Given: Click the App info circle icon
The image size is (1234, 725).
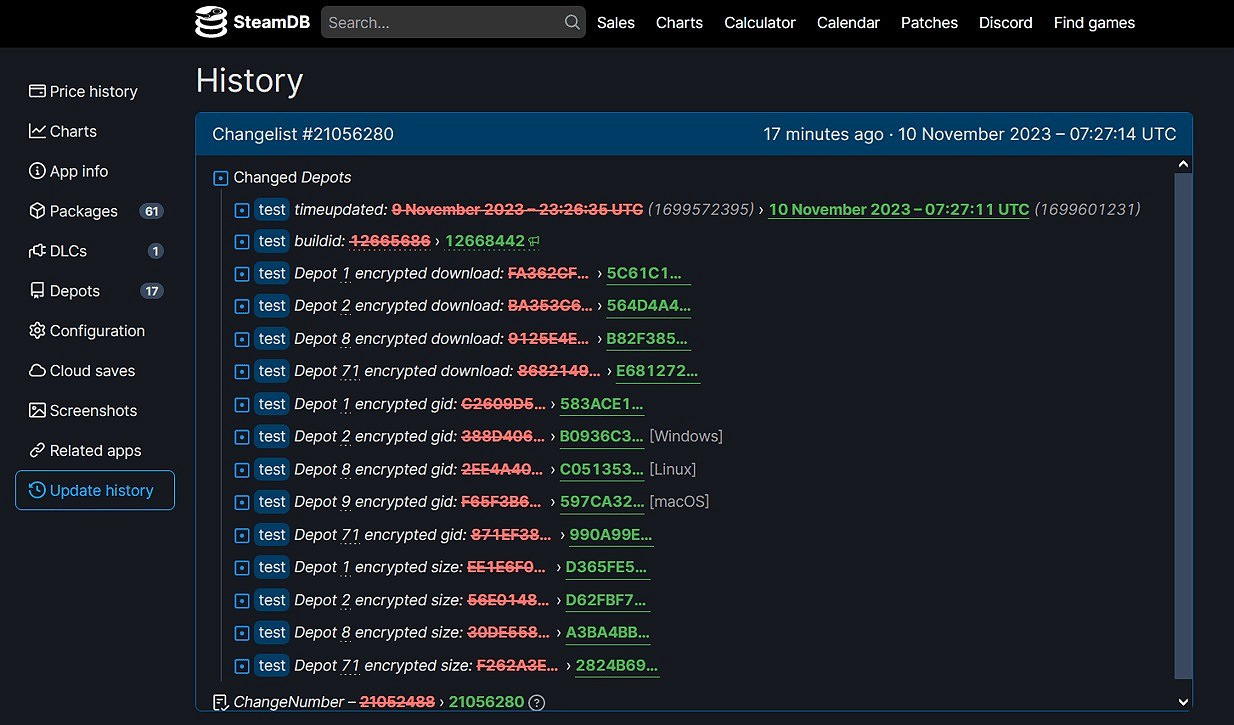Looking at the screenshot, I should 37,171.
